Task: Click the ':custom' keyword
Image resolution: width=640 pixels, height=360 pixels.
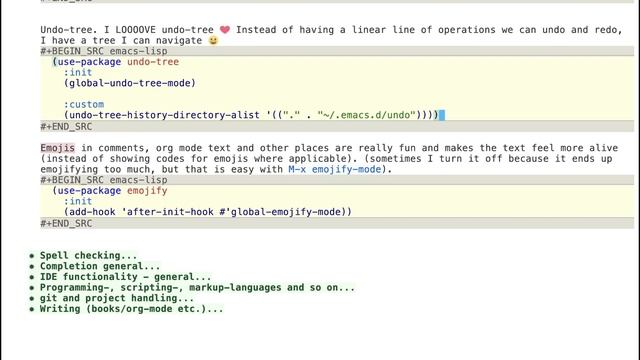Action: pyautogui.click(x=84, y=104)
